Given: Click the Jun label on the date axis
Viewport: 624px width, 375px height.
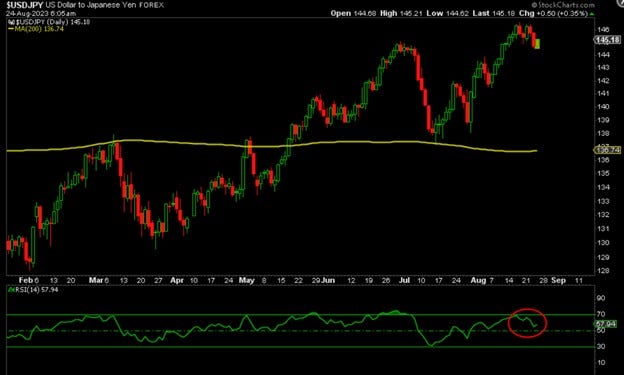Looking at the screenshot, I should tap(328, 280).
